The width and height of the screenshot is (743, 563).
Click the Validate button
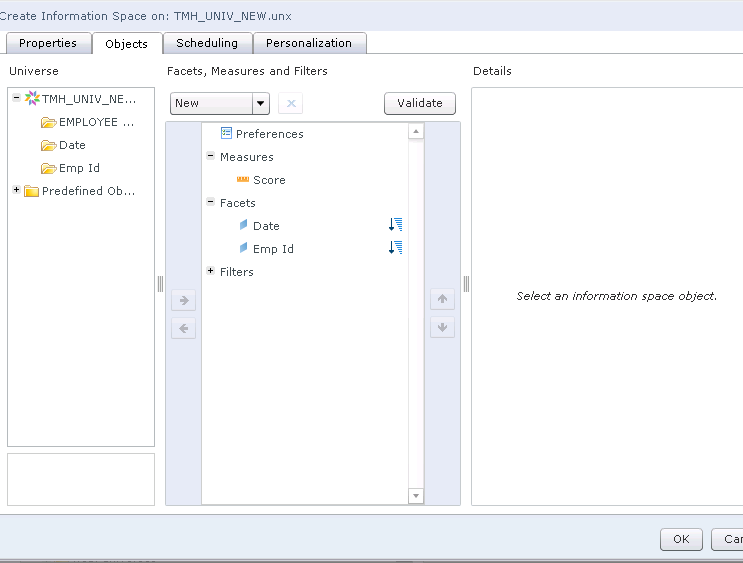pos(420,103)
